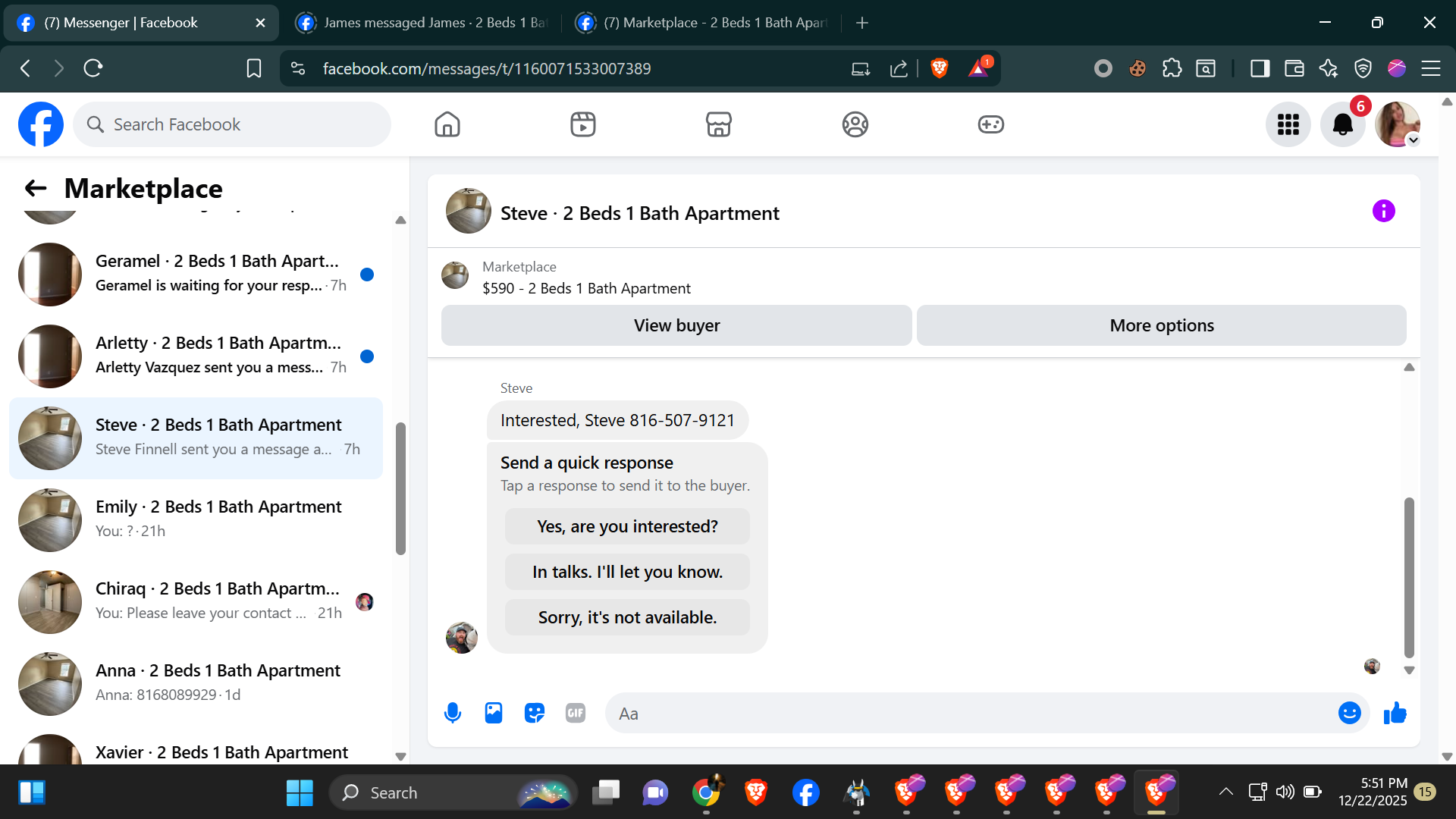The width and height of the screenshot is (1456, 819).
Task: Open the conversation information icon
Action: tap(1383, 211)
